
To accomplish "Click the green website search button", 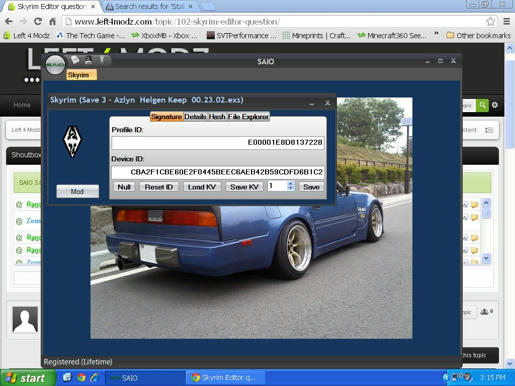I will pyautogui.click(x=482, y=105).
